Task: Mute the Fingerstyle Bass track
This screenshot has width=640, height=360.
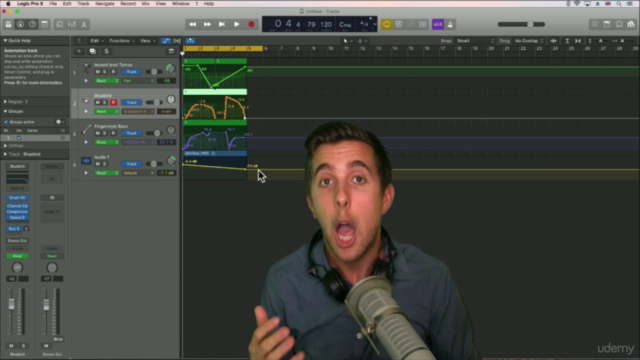Action: point(98,133)
